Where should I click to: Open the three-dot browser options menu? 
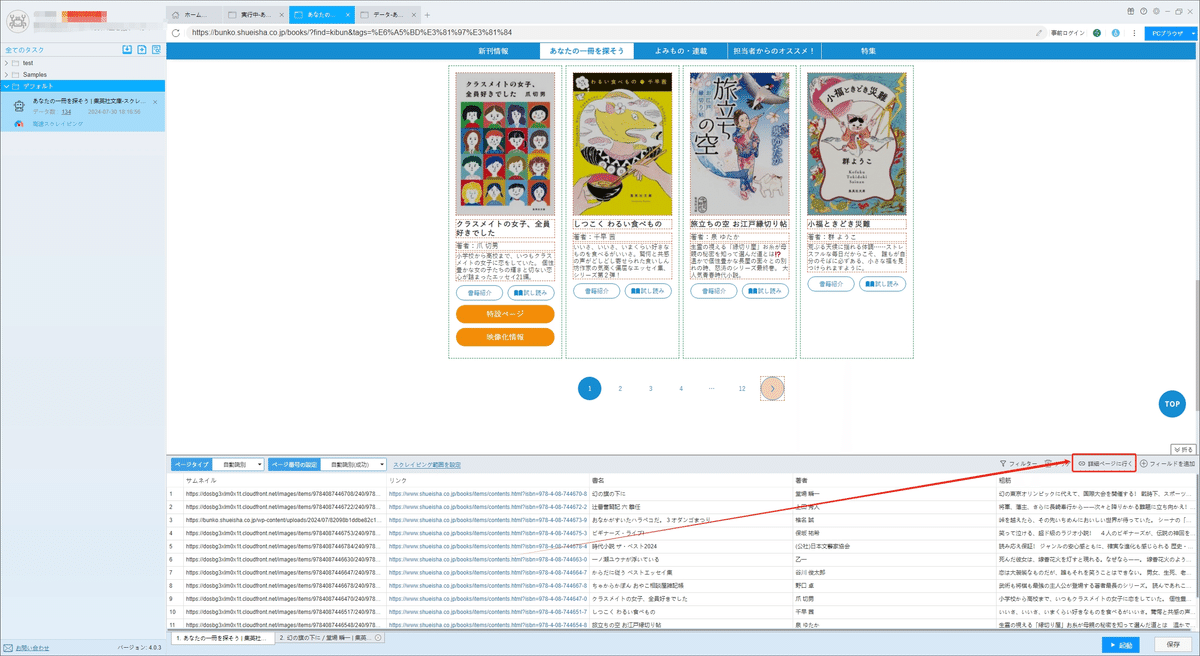(1132, 32)
